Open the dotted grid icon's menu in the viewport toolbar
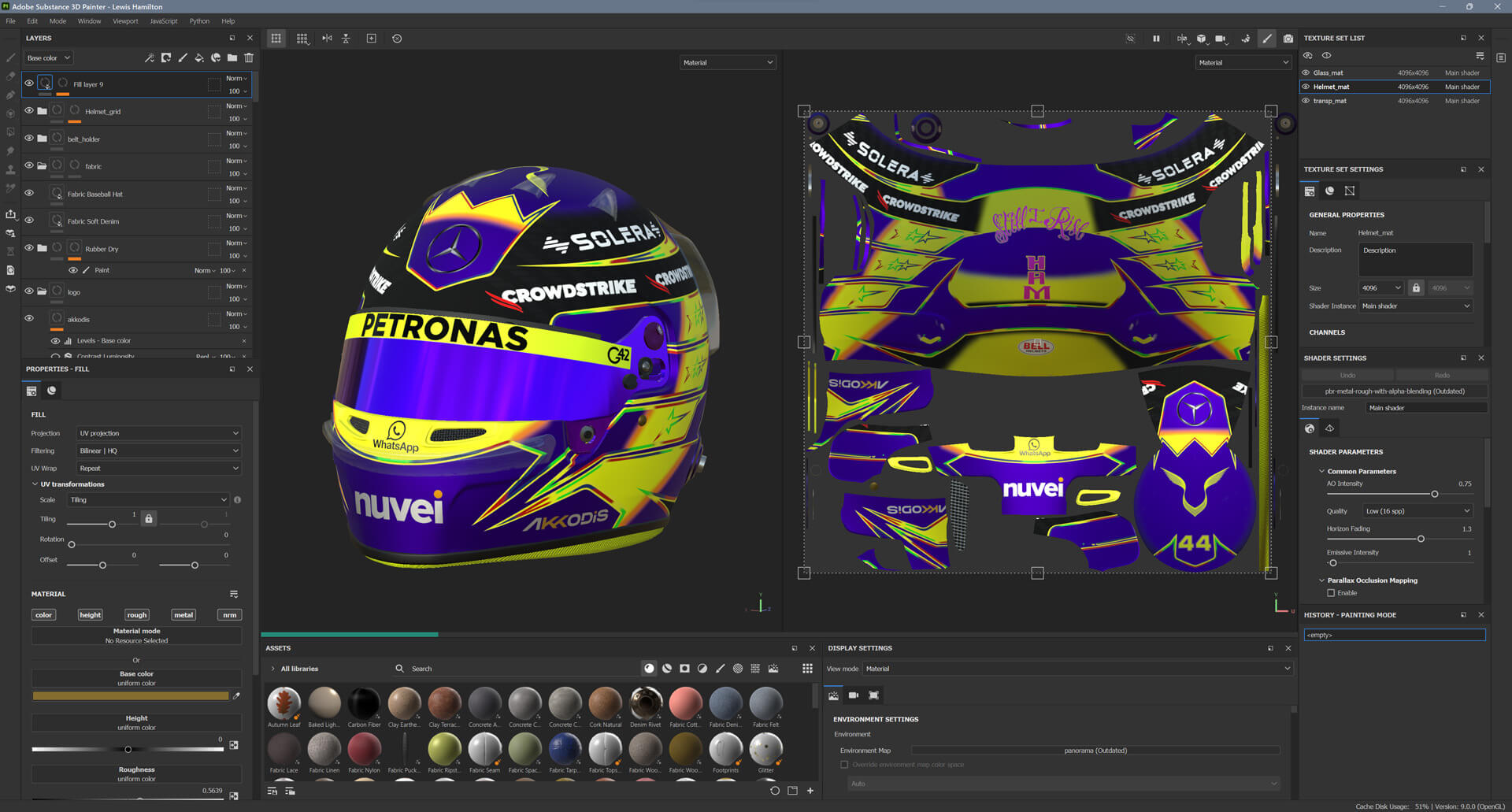Image resolution: width=1512 pixels, height=812 pixels. point(302,38)
